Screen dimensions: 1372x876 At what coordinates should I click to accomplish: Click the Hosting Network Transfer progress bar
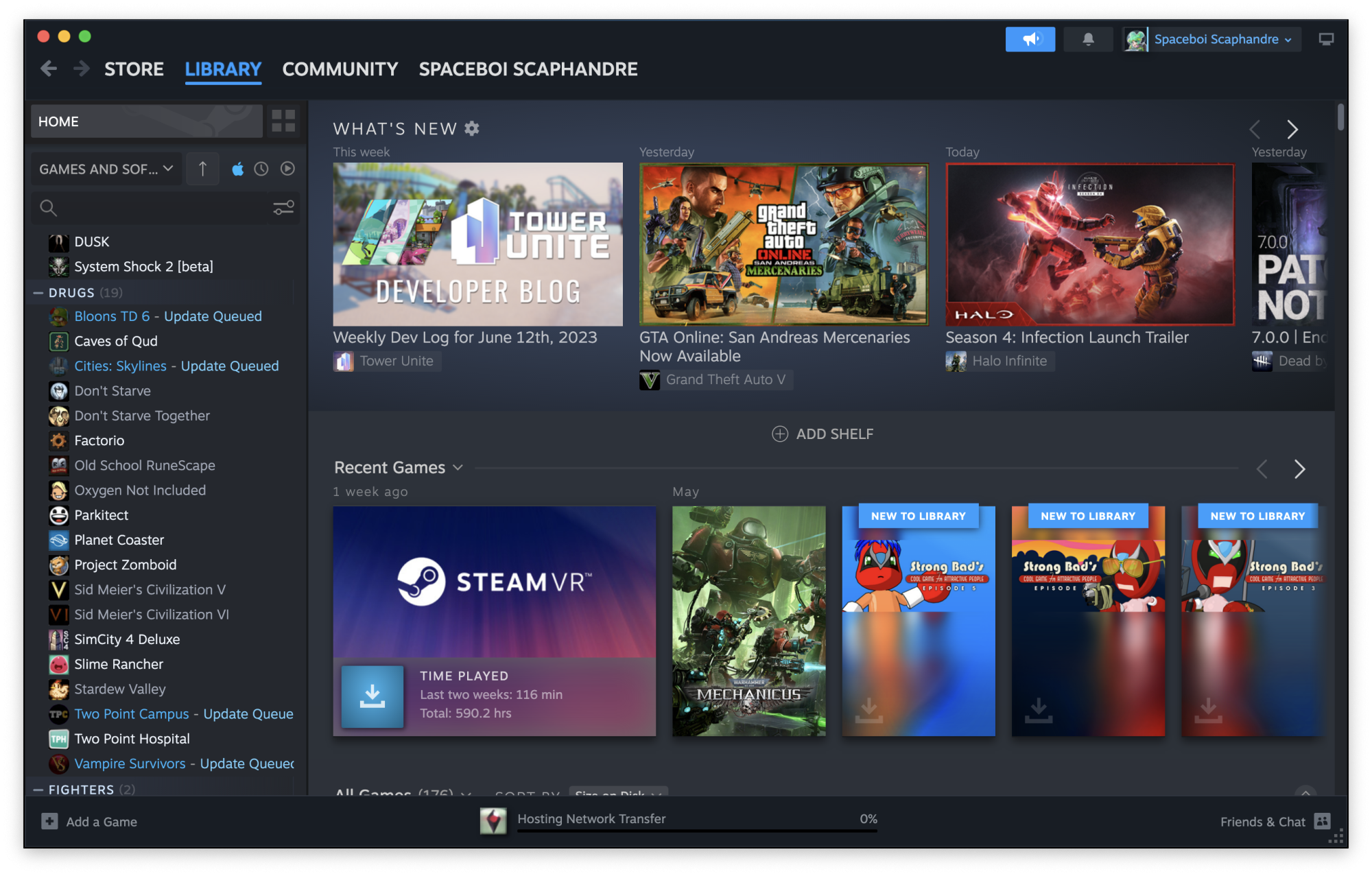point(696,830)
